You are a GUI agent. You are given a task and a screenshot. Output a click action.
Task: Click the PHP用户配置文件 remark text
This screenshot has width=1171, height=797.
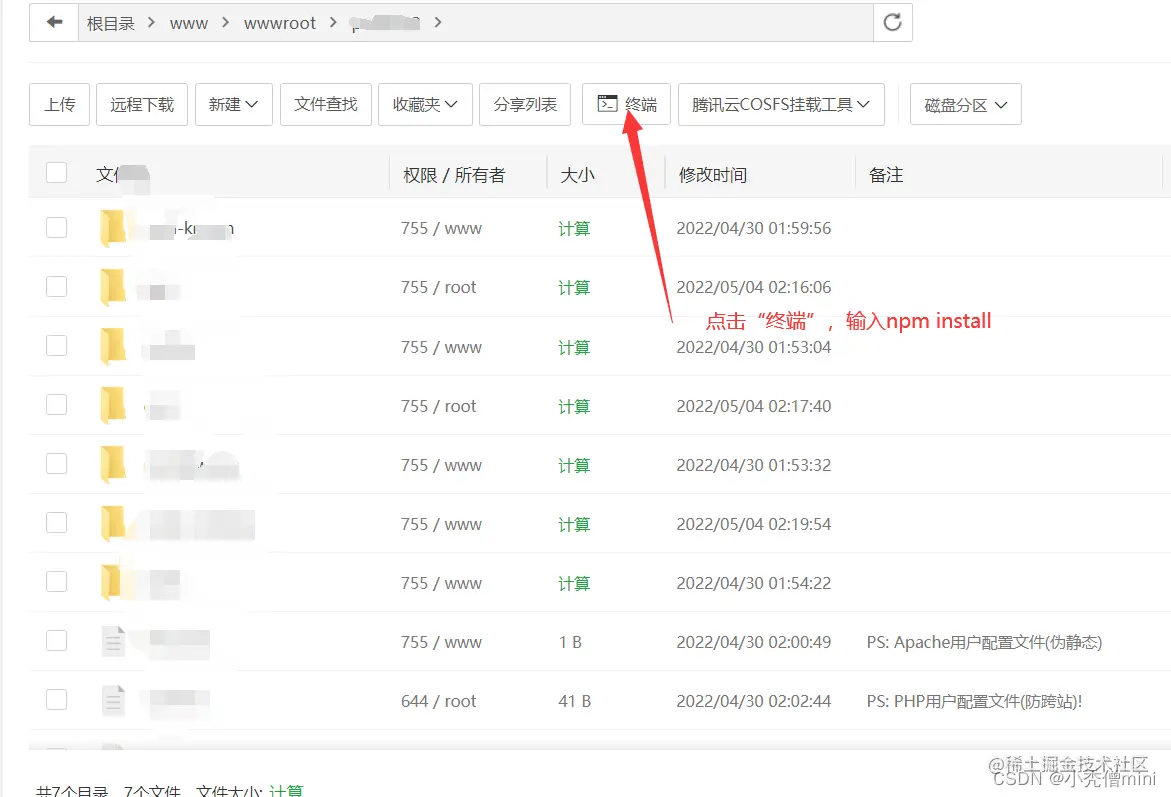(x=974, y=701)
